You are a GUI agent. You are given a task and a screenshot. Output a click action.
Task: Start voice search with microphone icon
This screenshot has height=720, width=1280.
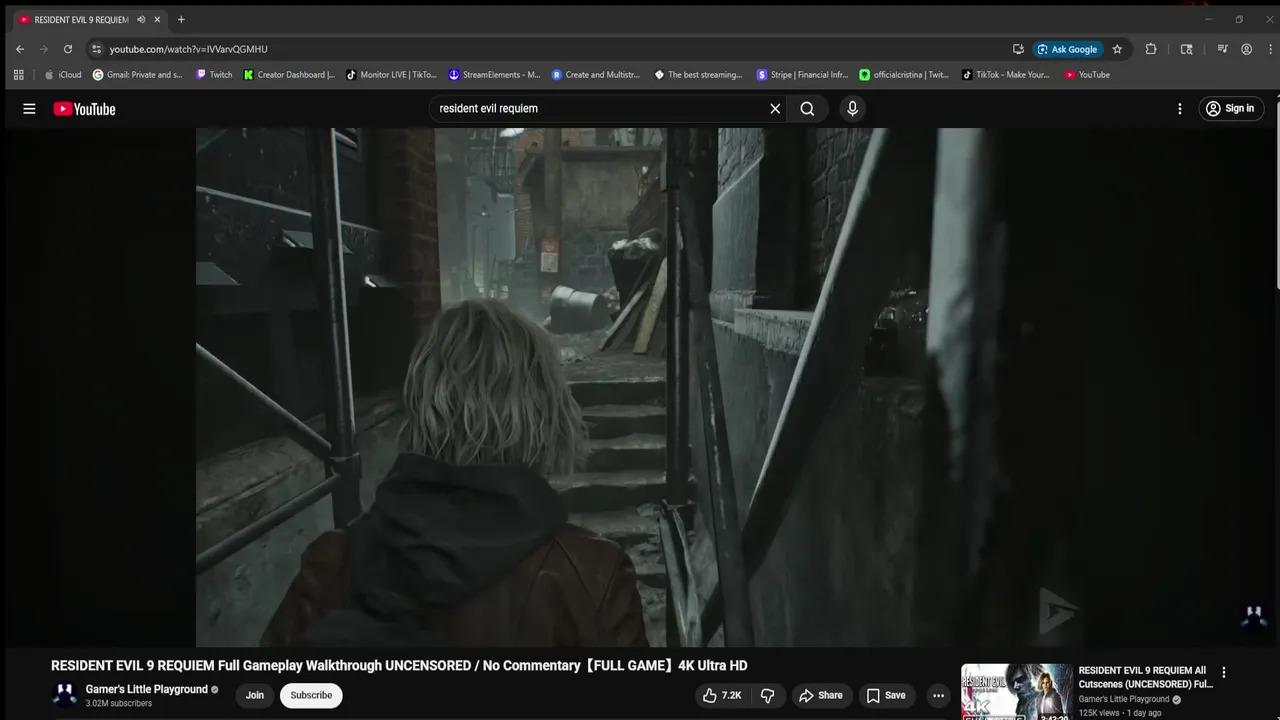pyautogui.click(x=852, y=109)
